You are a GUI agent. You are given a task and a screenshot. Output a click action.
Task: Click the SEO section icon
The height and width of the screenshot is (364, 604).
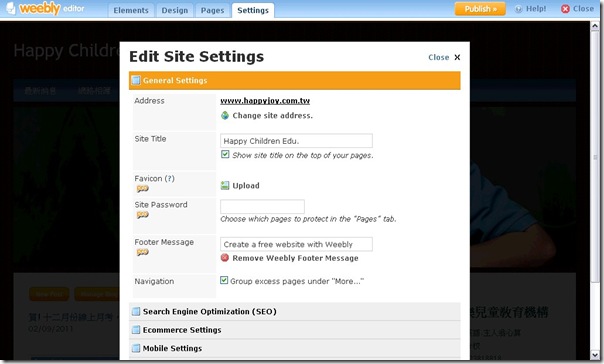coord(136,311)
